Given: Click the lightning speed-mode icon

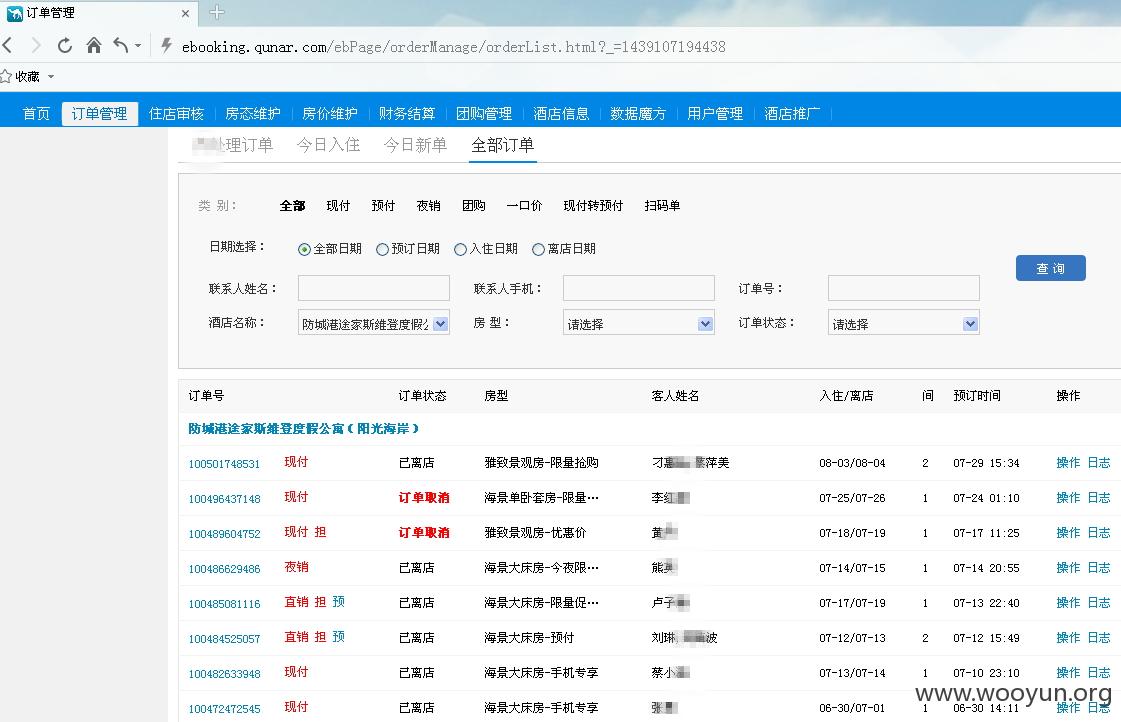Looking at the screenshot, I should point(166,46).
